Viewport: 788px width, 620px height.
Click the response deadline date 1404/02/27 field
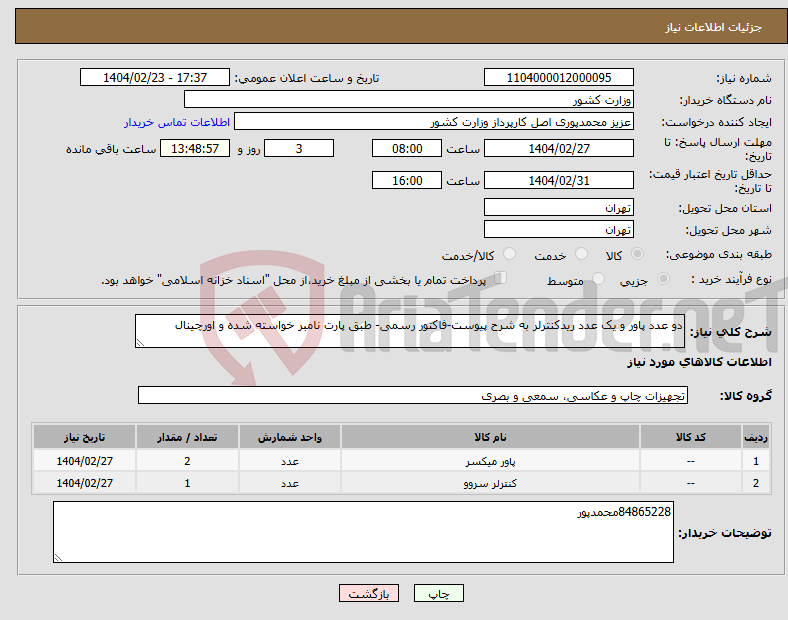559,148
